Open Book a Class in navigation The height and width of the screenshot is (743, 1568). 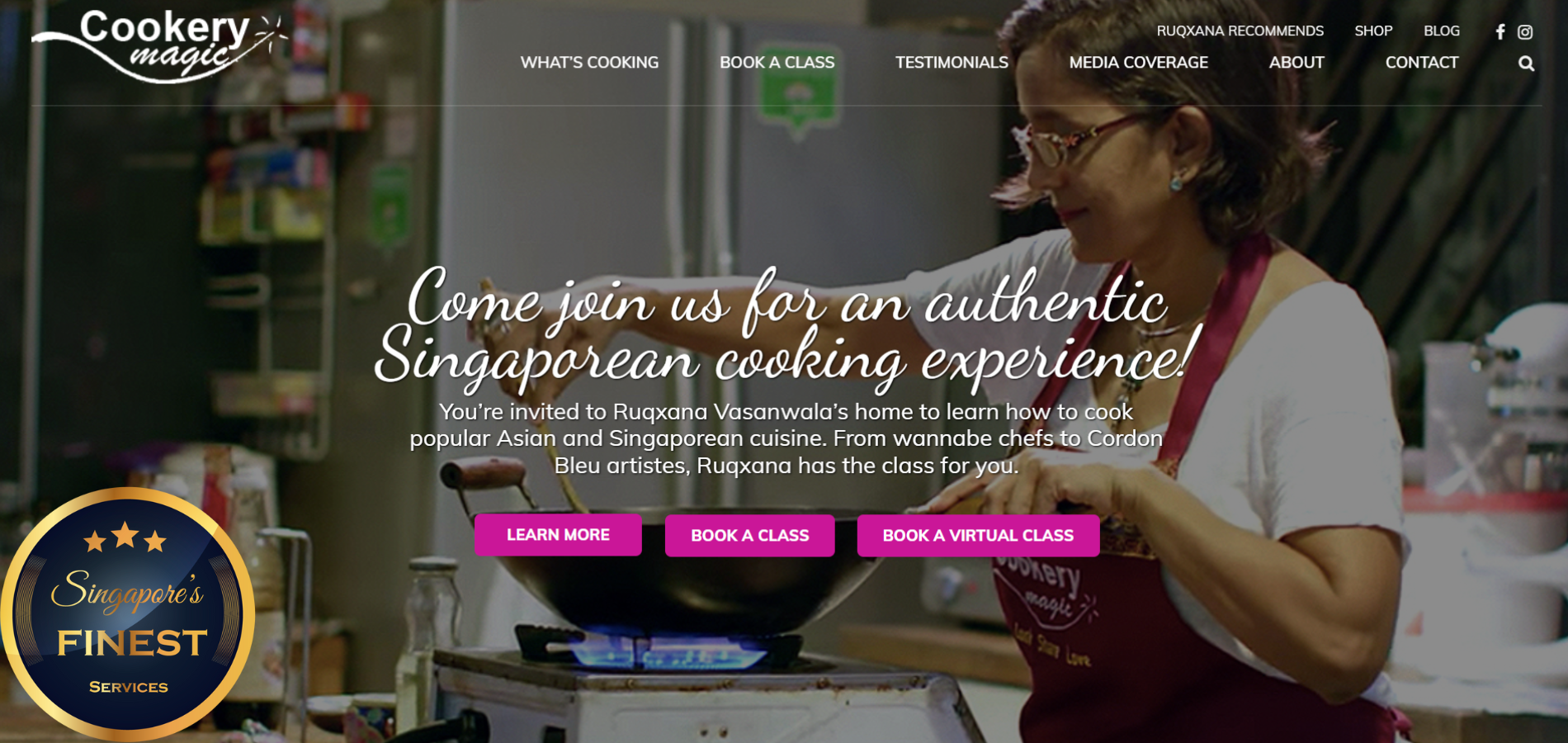(777, 63)
